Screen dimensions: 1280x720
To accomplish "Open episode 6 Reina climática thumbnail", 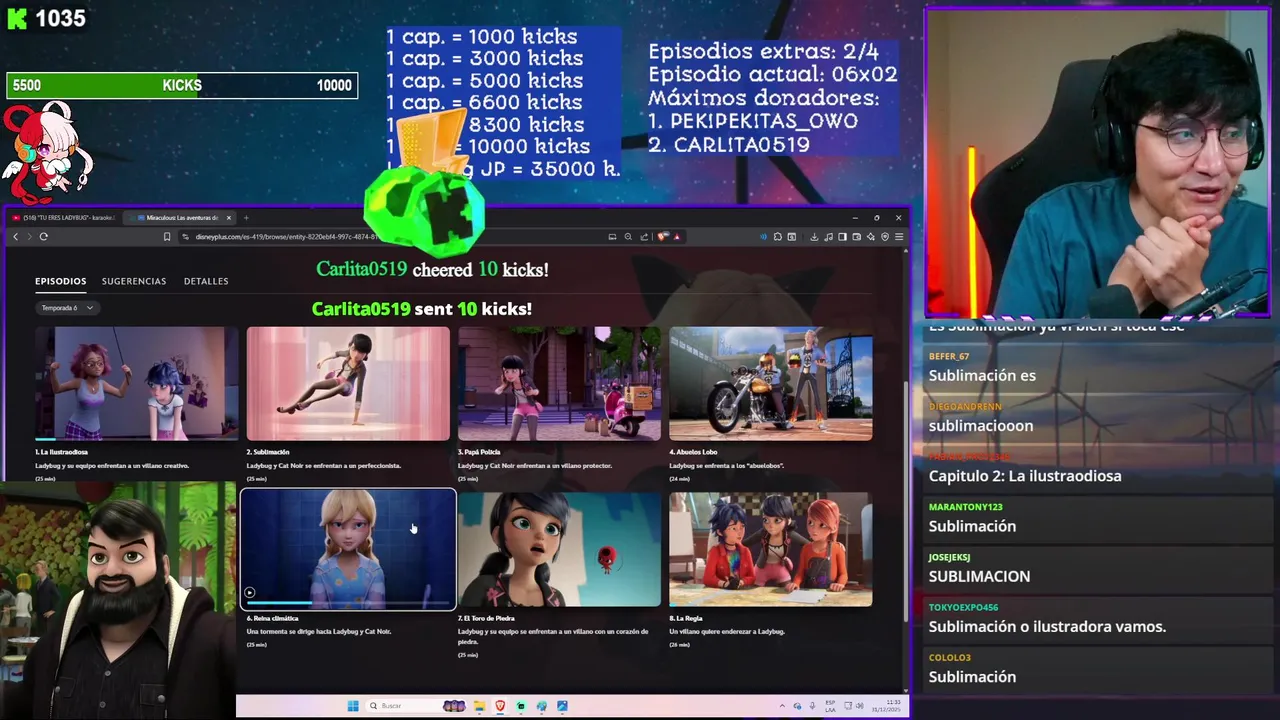I will (348, 549).
